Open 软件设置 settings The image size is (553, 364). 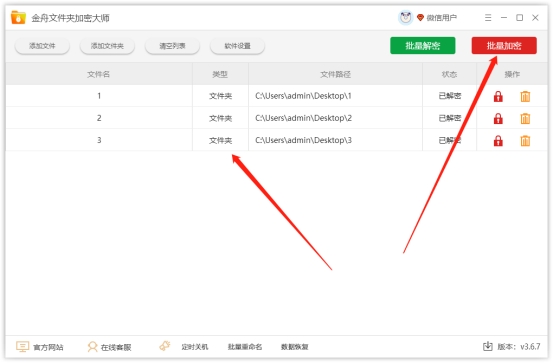(237, 46)
